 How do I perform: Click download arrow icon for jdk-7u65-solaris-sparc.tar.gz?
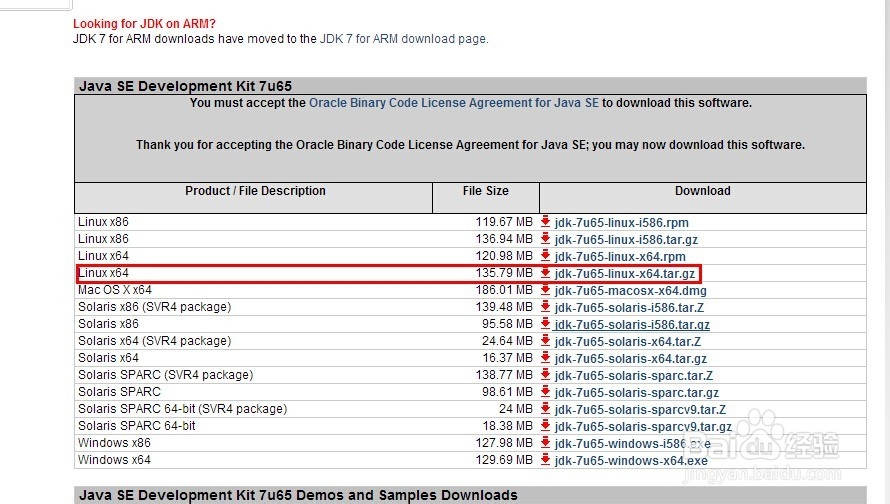click(545, 392)
